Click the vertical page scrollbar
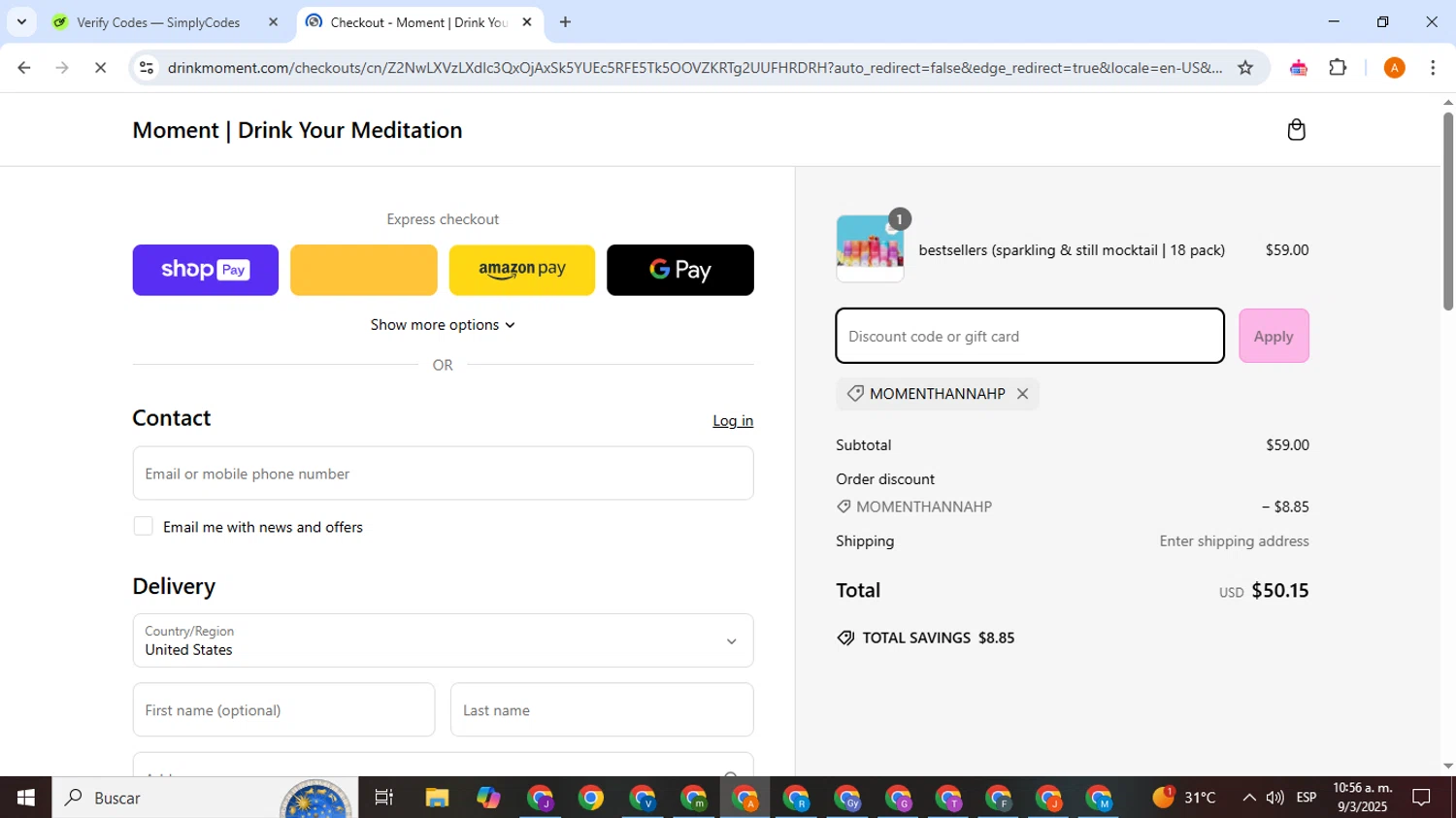 click(x=1447, y=213)
